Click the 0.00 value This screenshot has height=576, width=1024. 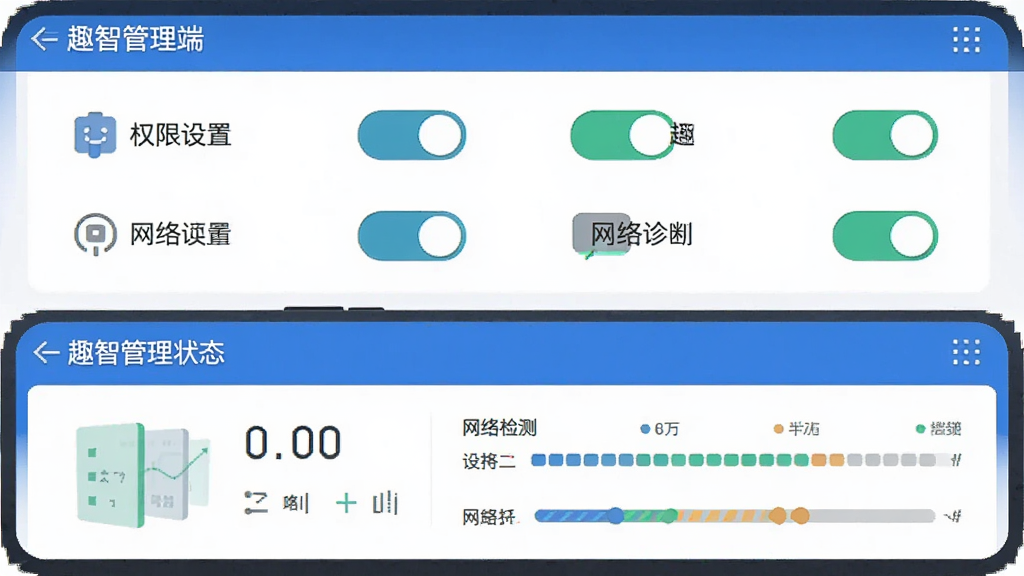(x=293, y=443)
